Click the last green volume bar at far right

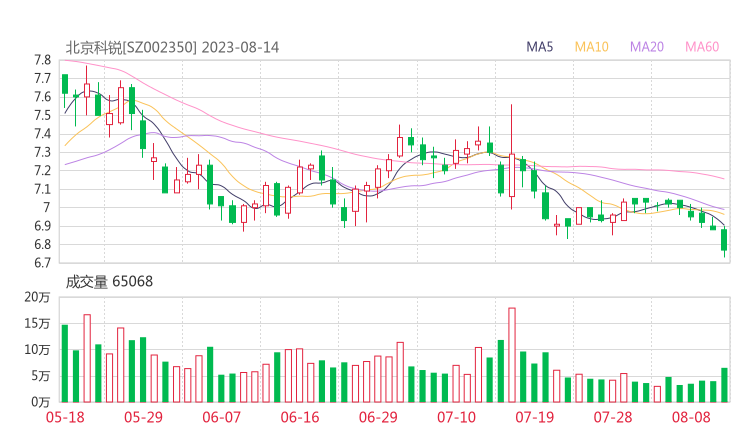coord(724,385)
